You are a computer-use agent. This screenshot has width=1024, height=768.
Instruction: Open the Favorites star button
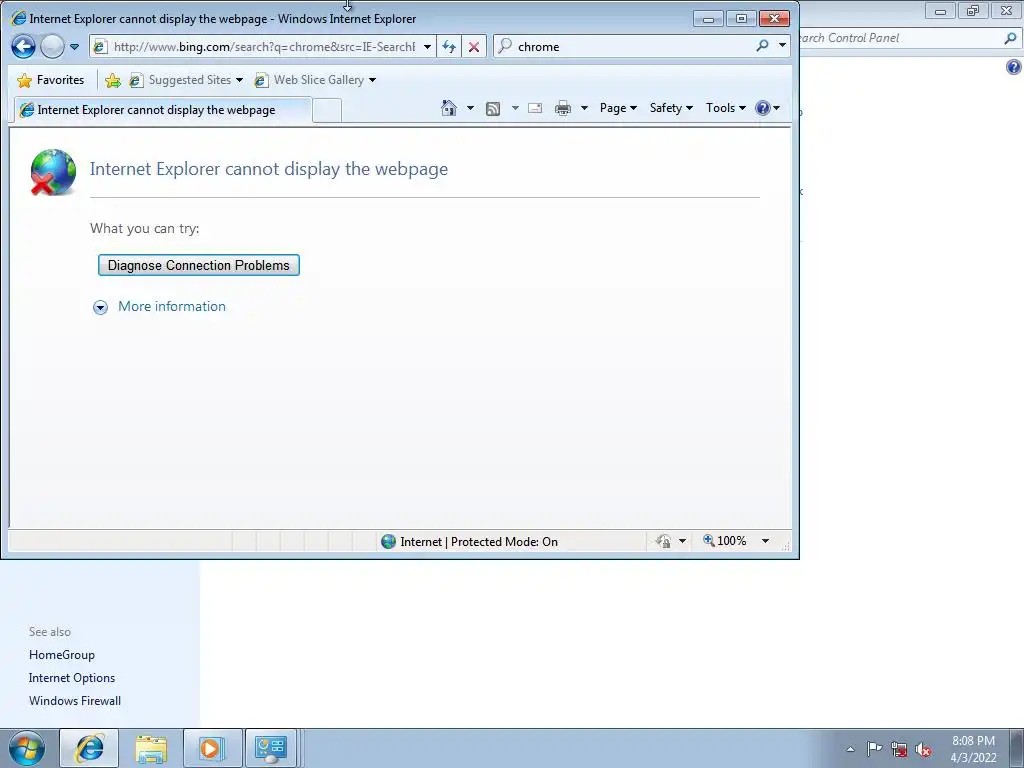51,80
